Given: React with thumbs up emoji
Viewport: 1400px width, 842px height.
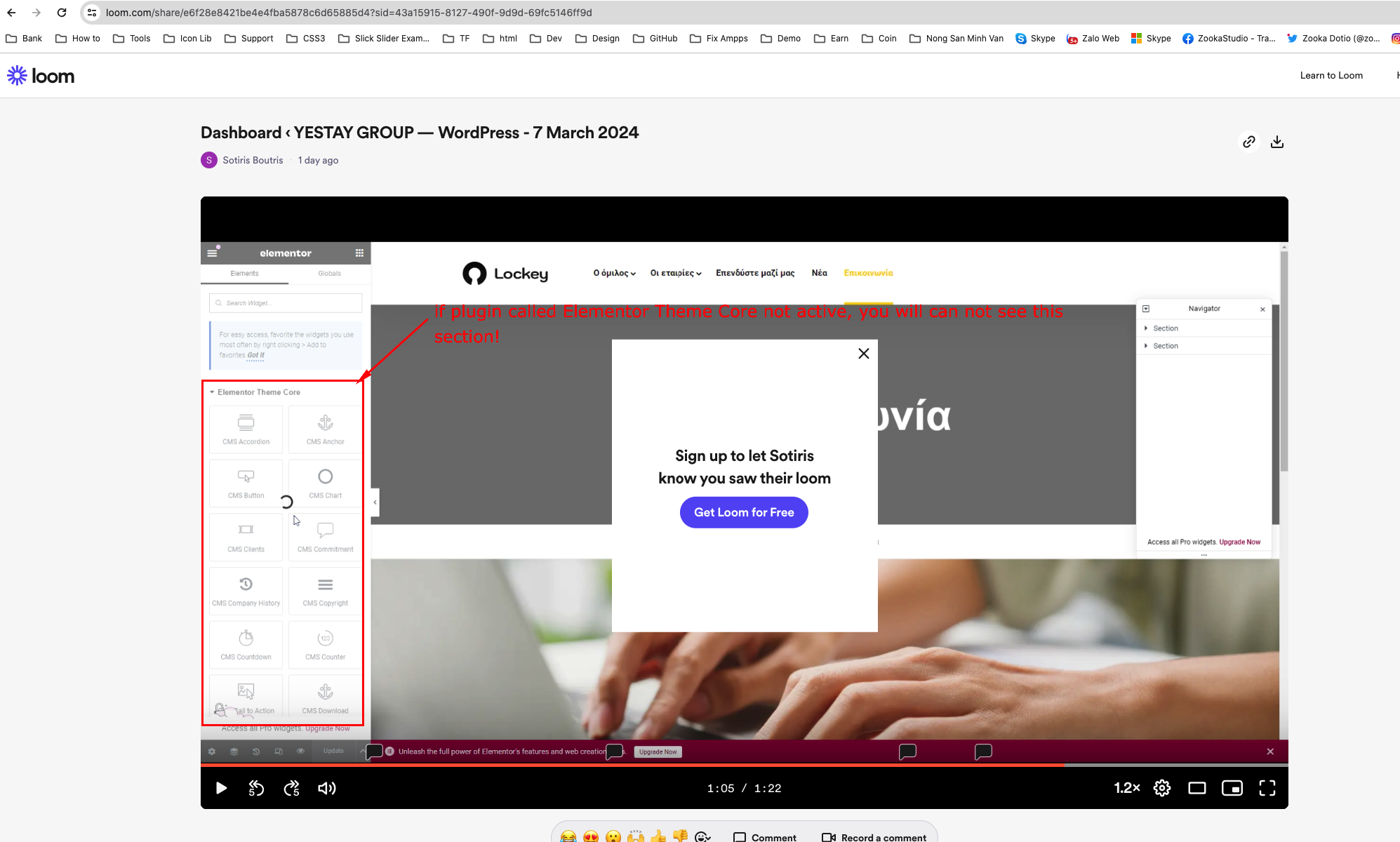Looking at the screenshot, I should [658, 836].
